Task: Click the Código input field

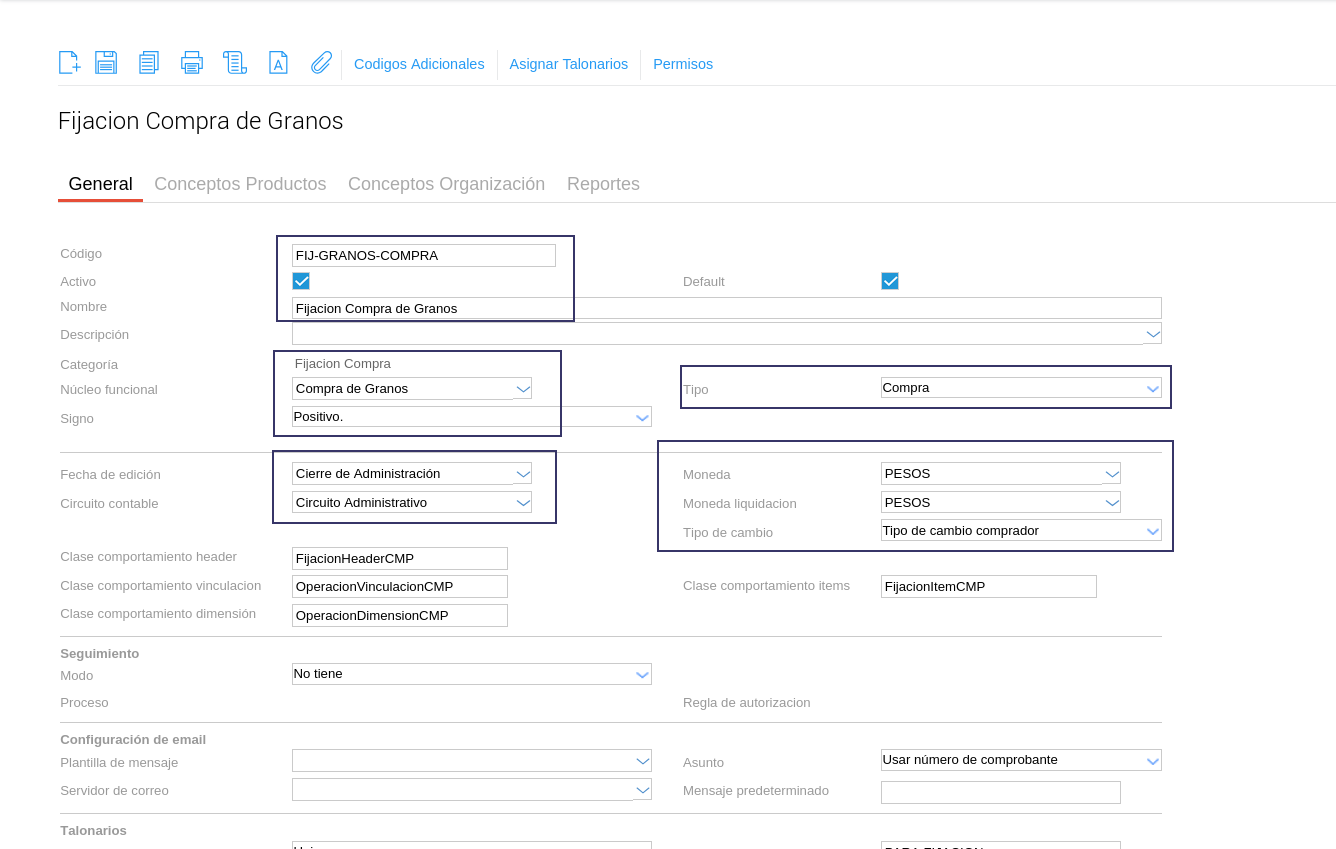Action: 423,255
